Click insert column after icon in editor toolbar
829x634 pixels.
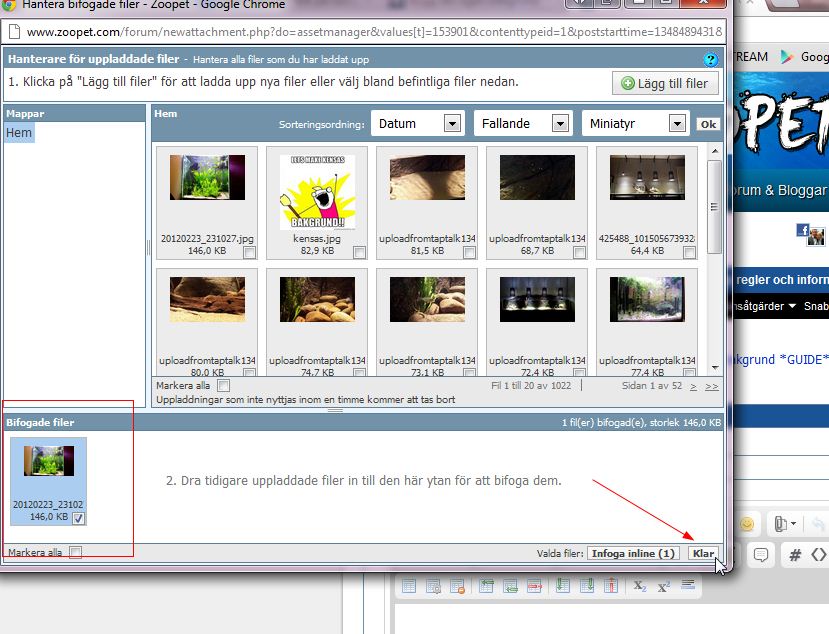[587, 585]
